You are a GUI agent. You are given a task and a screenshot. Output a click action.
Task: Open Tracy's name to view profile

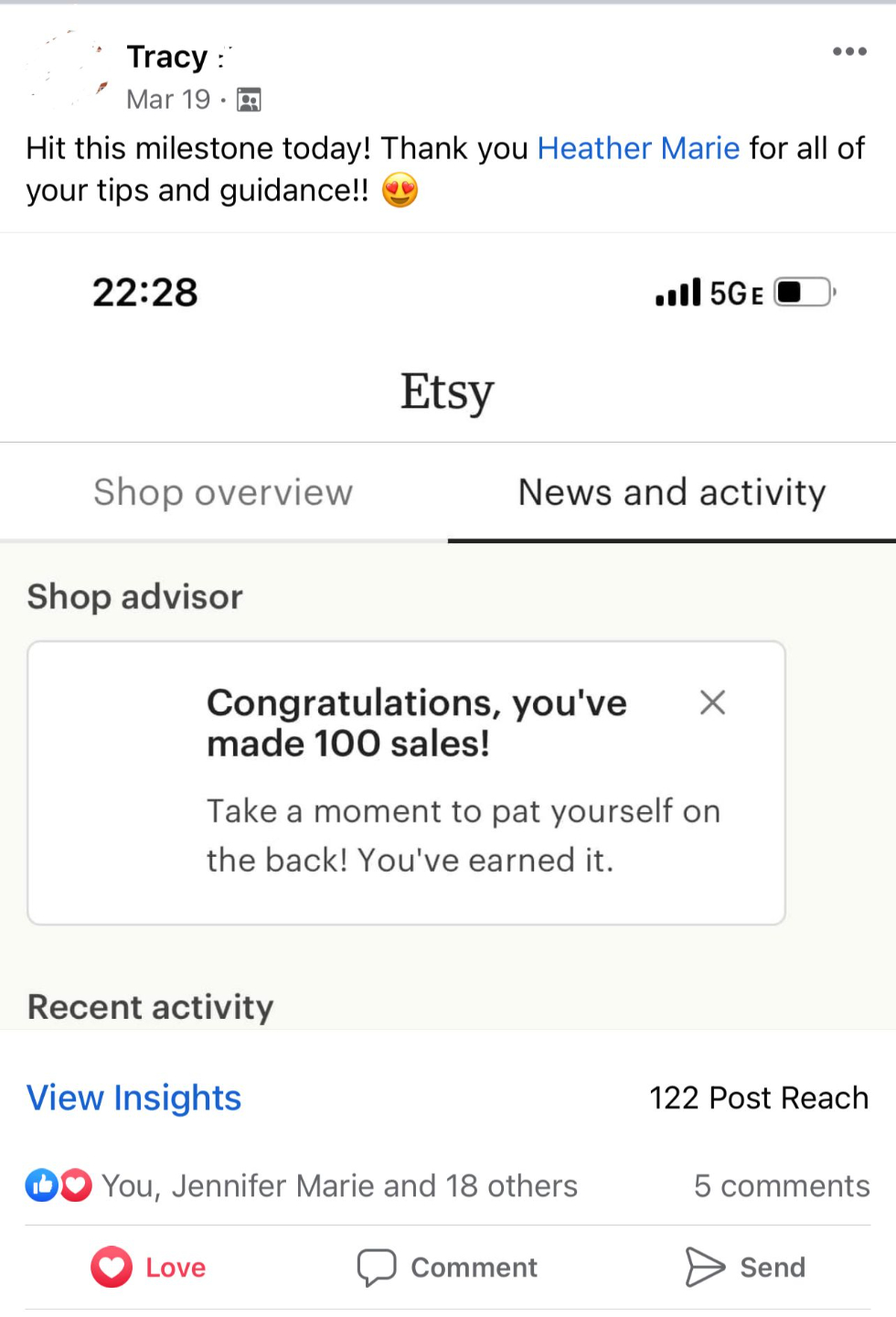[x=167, y=57]
